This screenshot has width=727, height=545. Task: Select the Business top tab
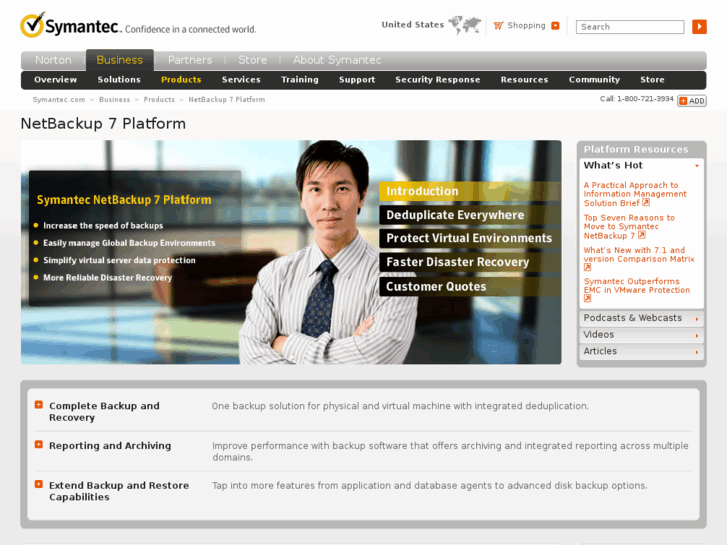[120, 60]
